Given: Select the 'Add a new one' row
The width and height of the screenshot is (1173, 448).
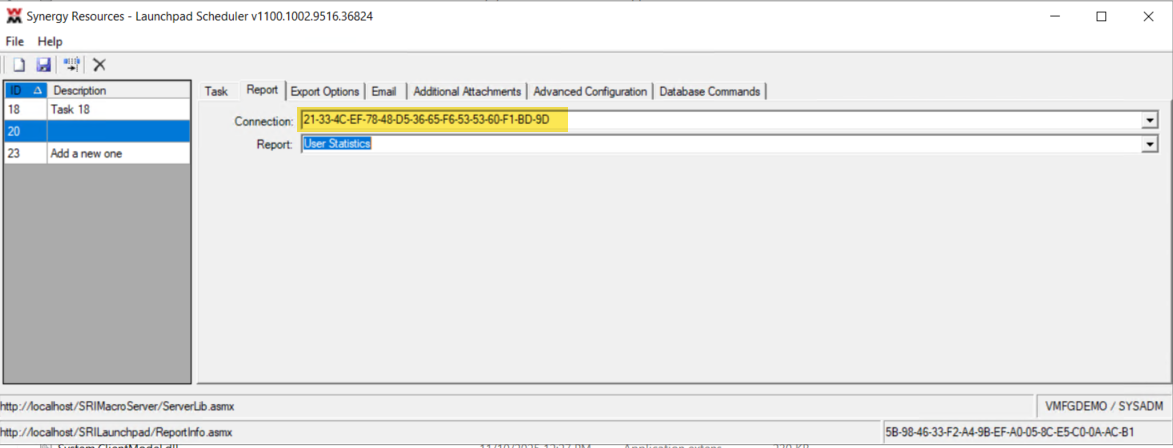Looking at the screenshot, I should 97,153.
